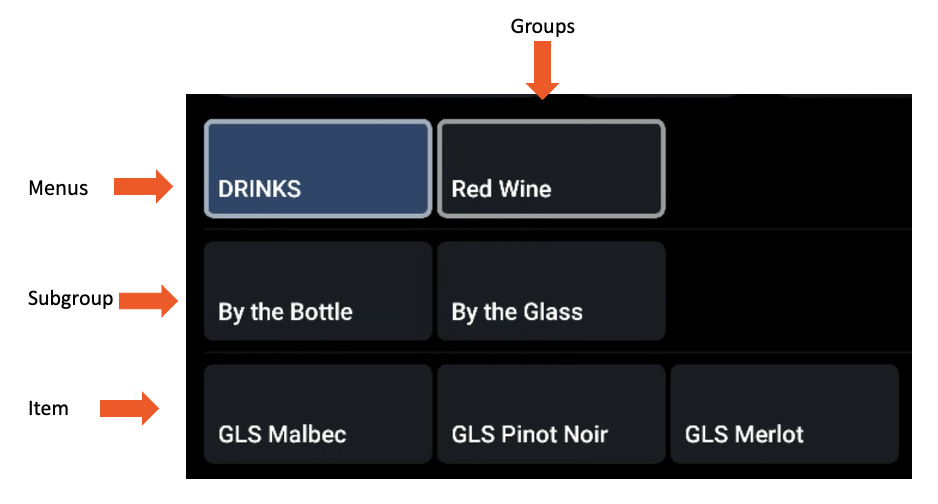Click the Subgroup annotation label

(70, 299)
